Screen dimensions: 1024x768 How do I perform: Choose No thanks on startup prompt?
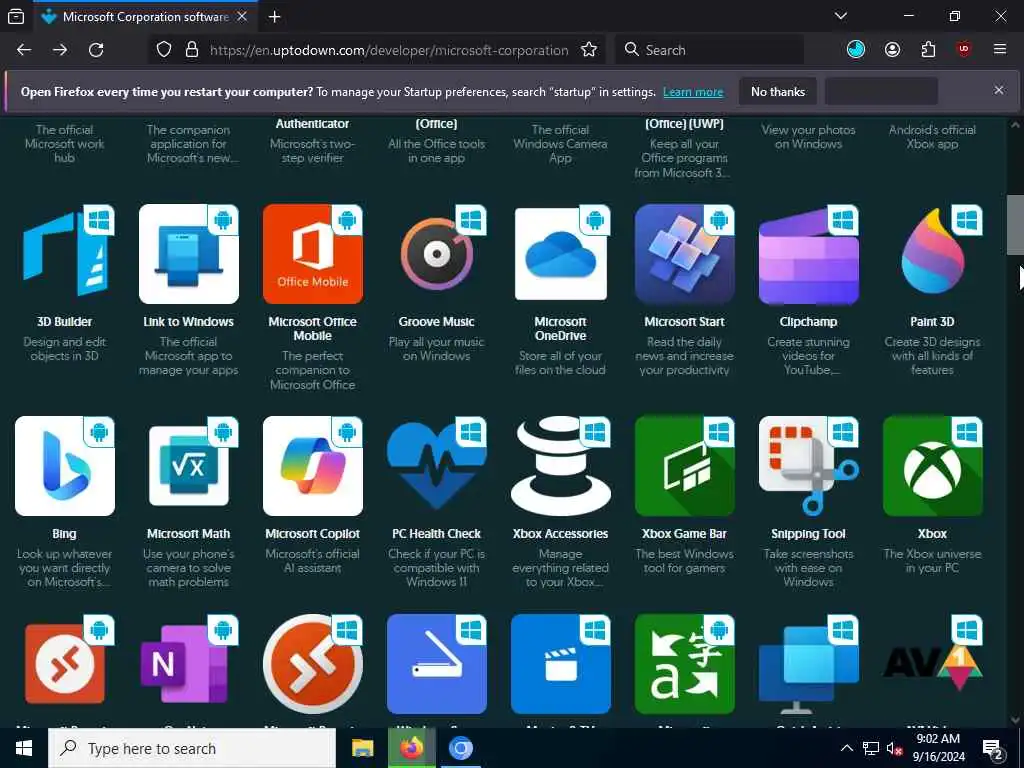(x=778, y=91)
